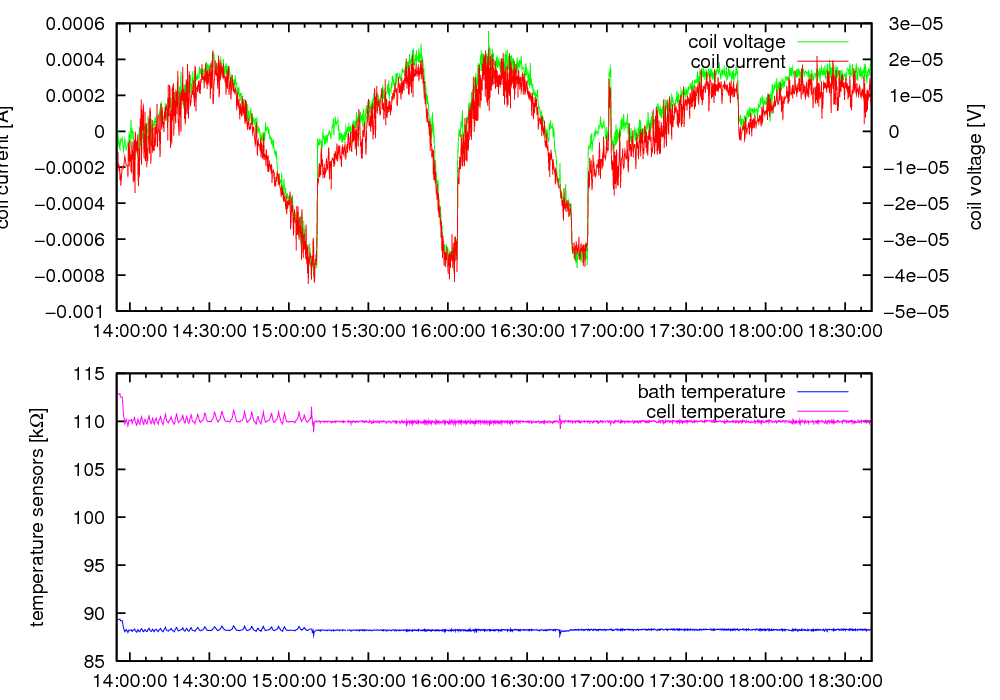Select the blue bath temperature legend line
Screen dimensions: 1000x700
pyautogui.click(x=823, y=392)
